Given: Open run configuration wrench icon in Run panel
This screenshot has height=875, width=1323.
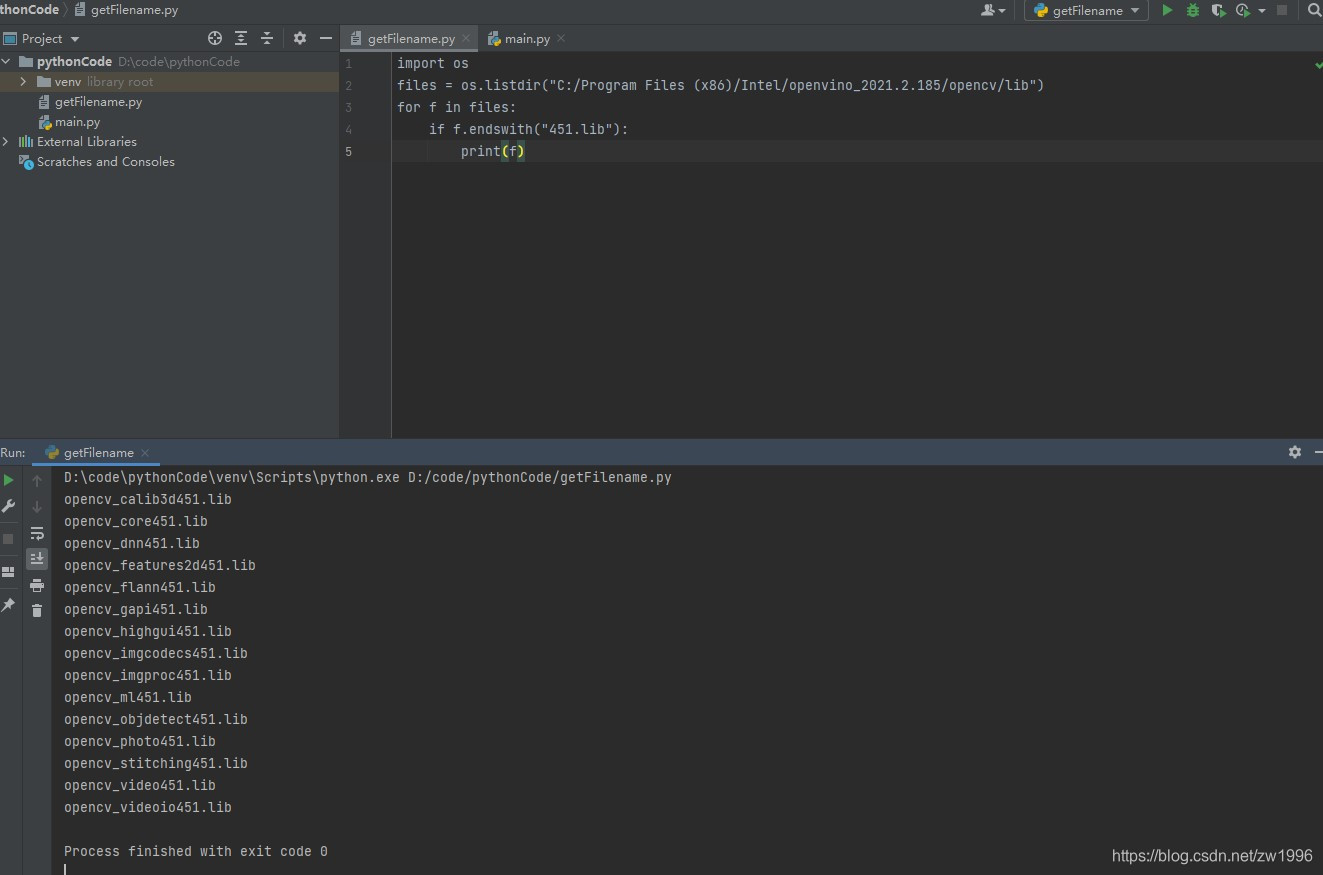Looking at the screenshot, I should coord(9,506).
